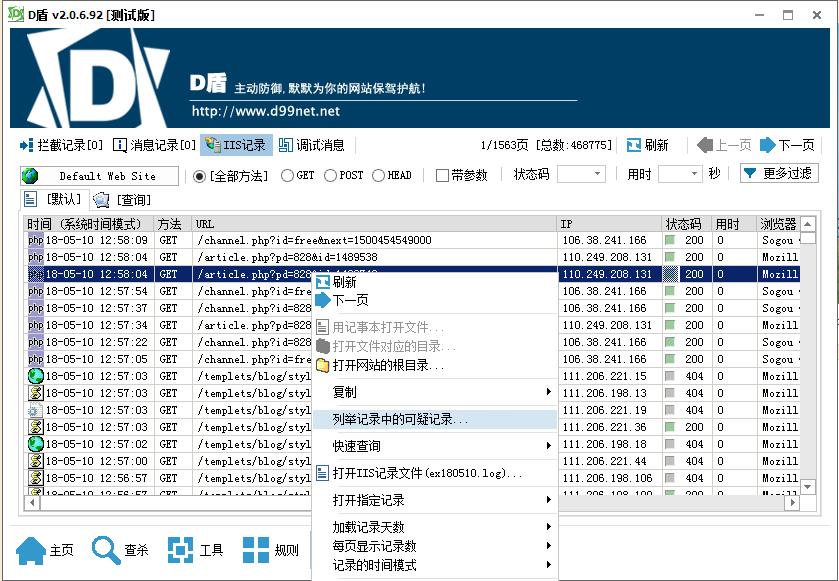This screenshot has height=581, width=839.
Task: Click the 消息记录 info icon
Action: [x=120, y=145]
